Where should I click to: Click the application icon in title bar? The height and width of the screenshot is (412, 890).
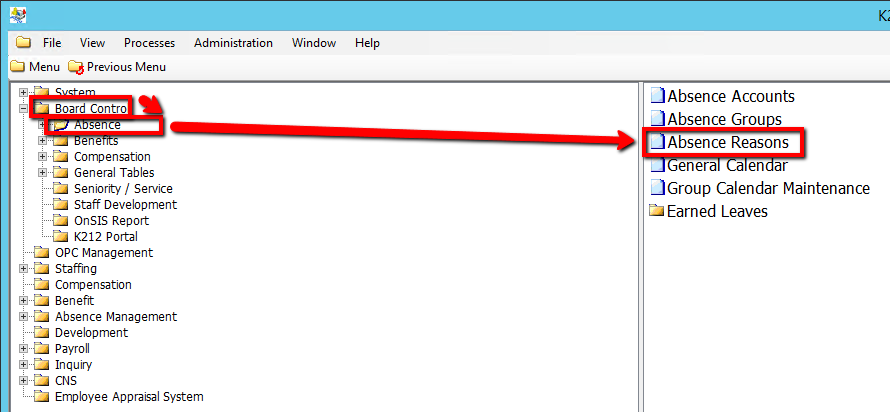tap(17, 15)
